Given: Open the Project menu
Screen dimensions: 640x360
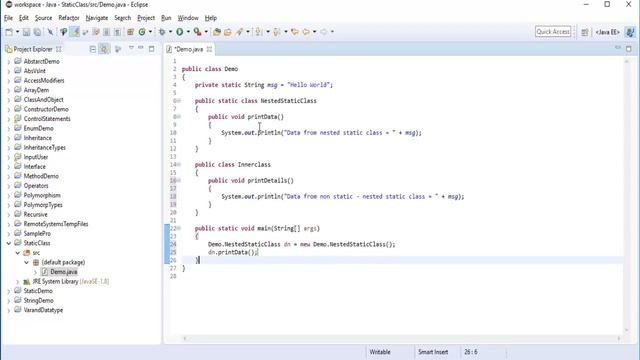Looking at the screenshot, I should (x=146, y=18).
